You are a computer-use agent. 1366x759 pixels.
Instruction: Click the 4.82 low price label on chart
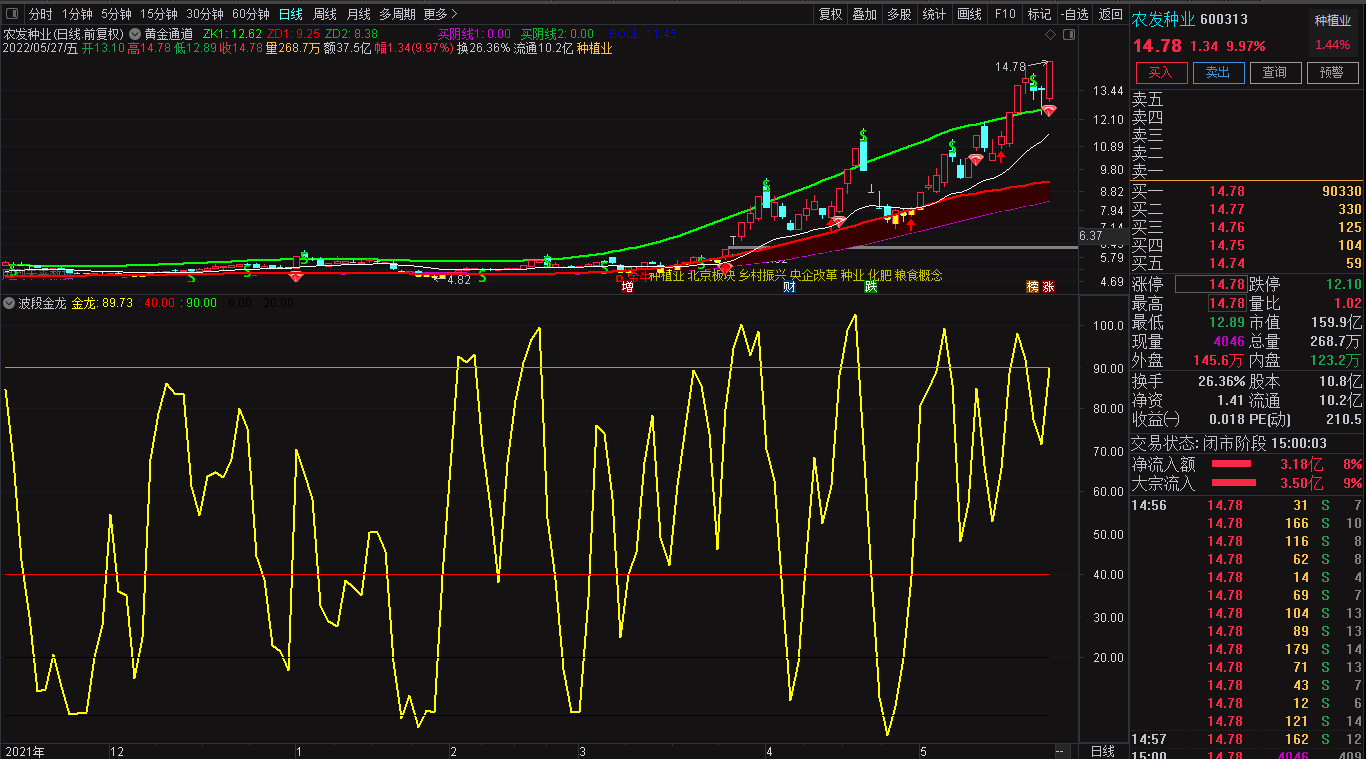pos(458,280)
